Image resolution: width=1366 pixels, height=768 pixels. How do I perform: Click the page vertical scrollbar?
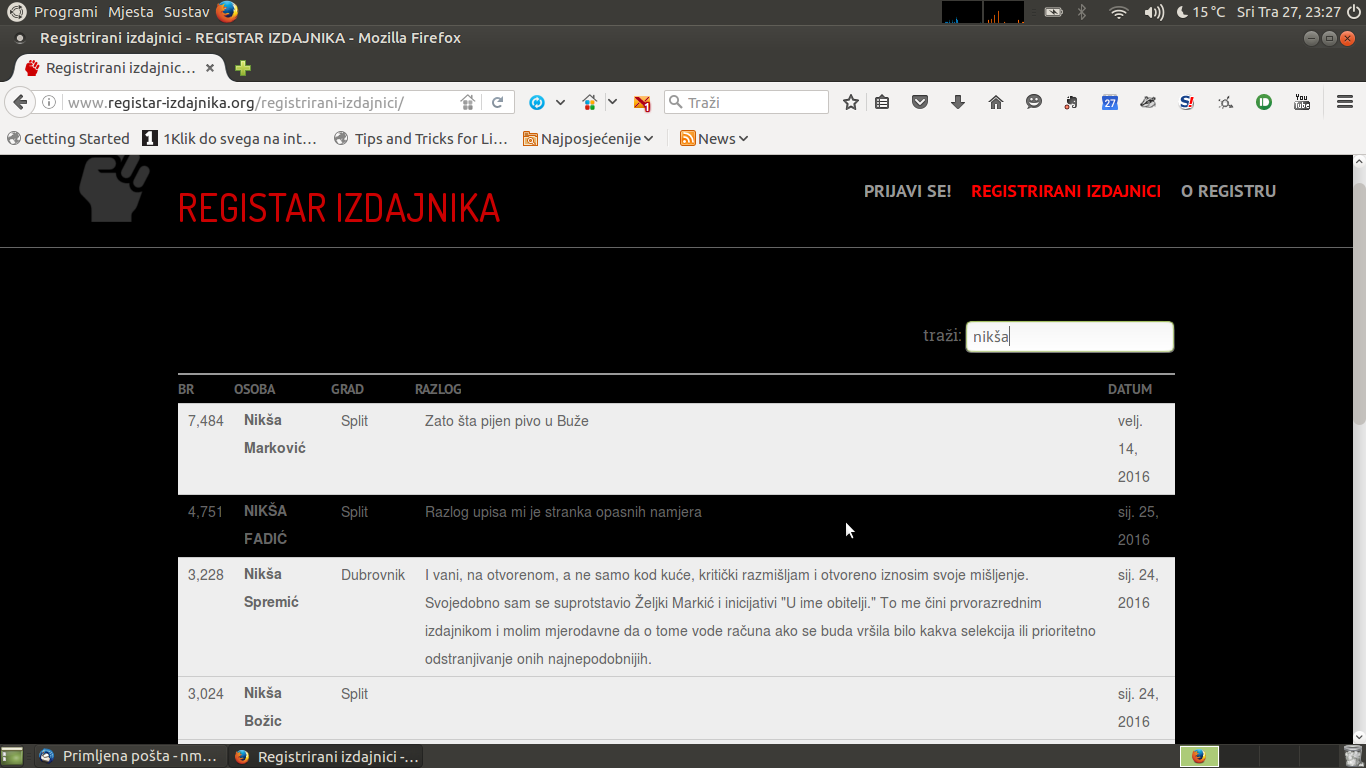pos(1358,300)
